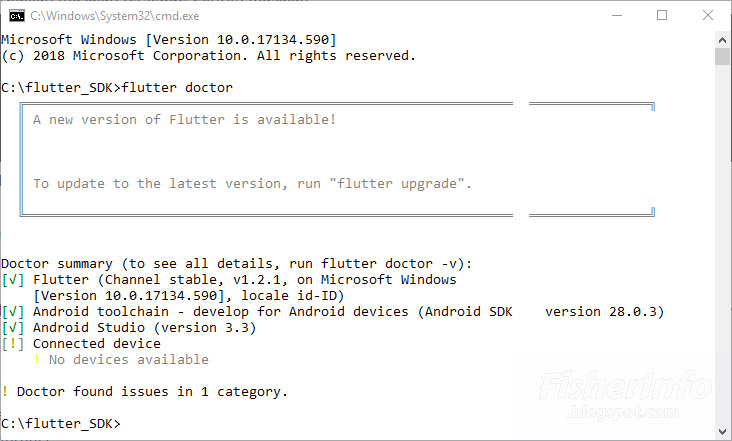Click the exclamation before Doctor found issues

tap(5, 391)
